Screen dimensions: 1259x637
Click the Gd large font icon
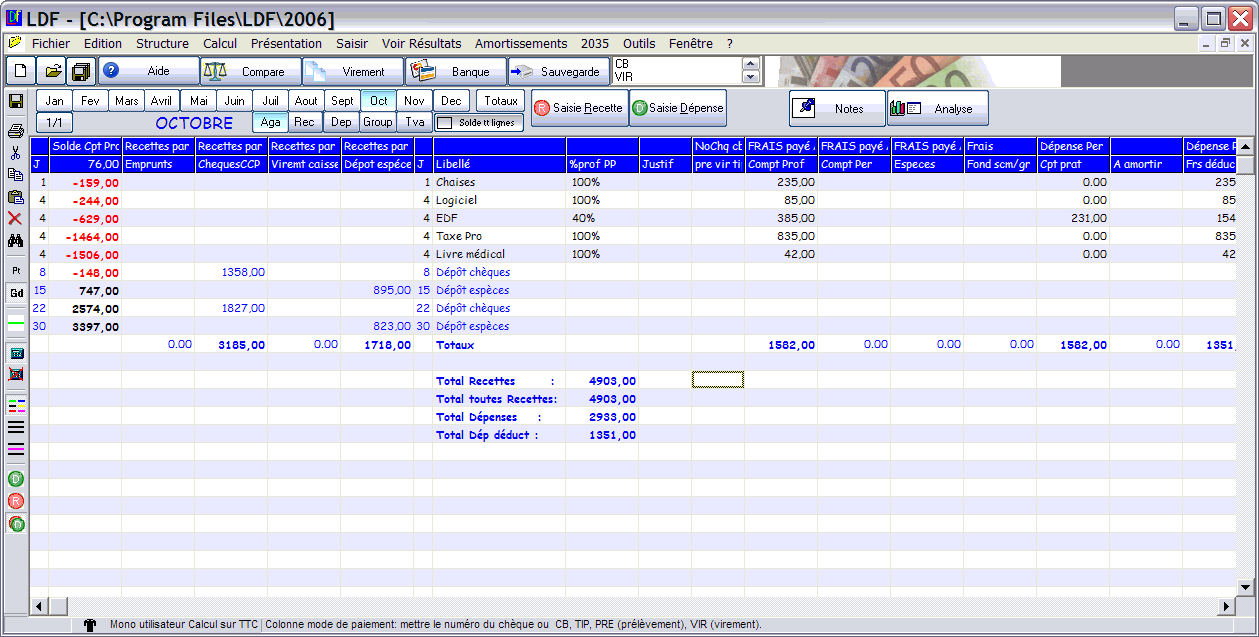(16, 293)
